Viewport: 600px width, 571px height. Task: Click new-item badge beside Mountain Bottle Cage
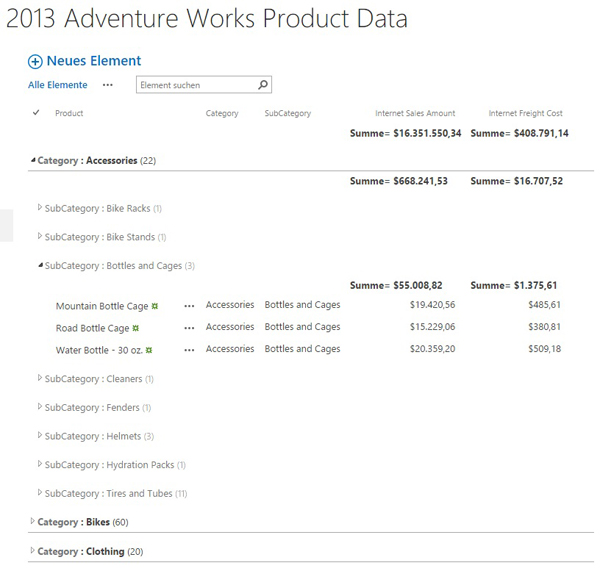[x=156, y=306]
